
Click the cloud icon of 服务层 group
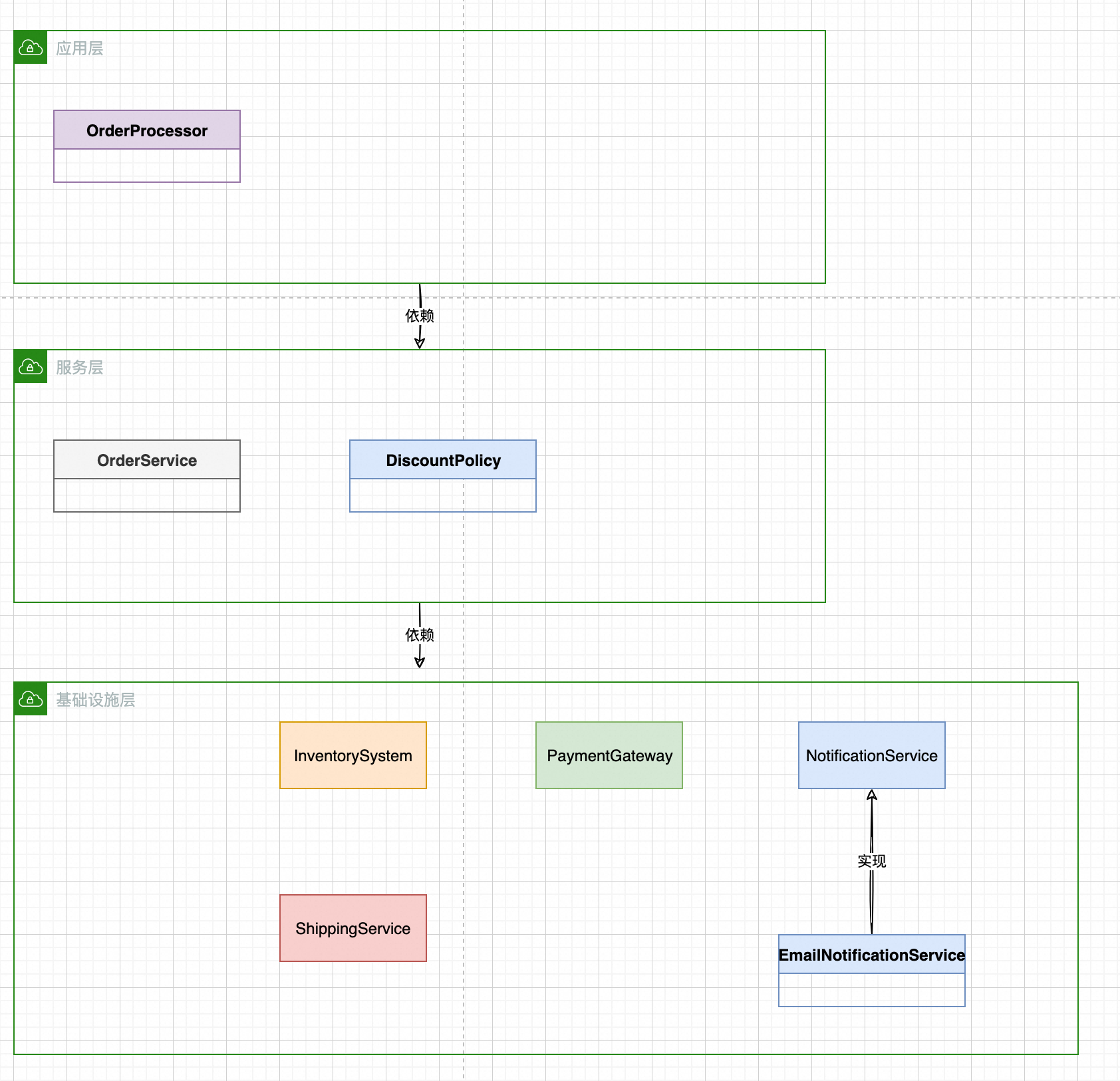click(x=31, y=366)
